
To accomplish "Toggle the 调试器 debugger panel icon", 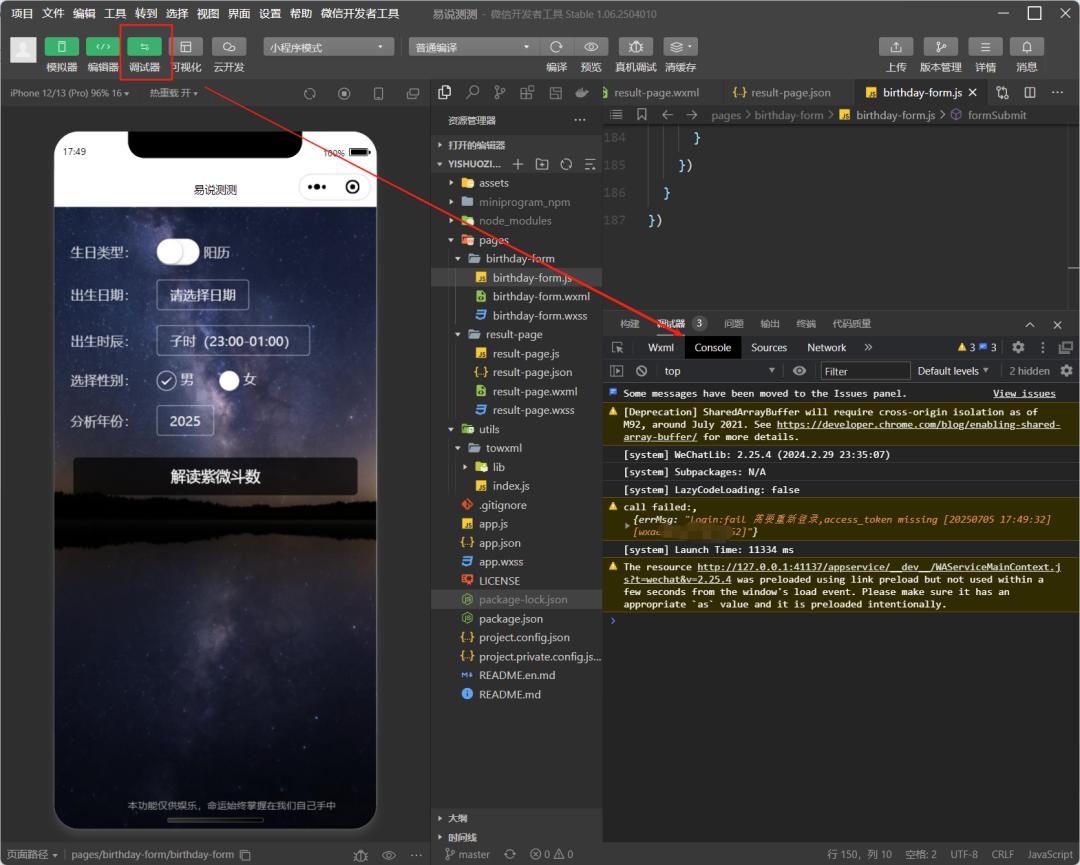I will tap(144, 47).
